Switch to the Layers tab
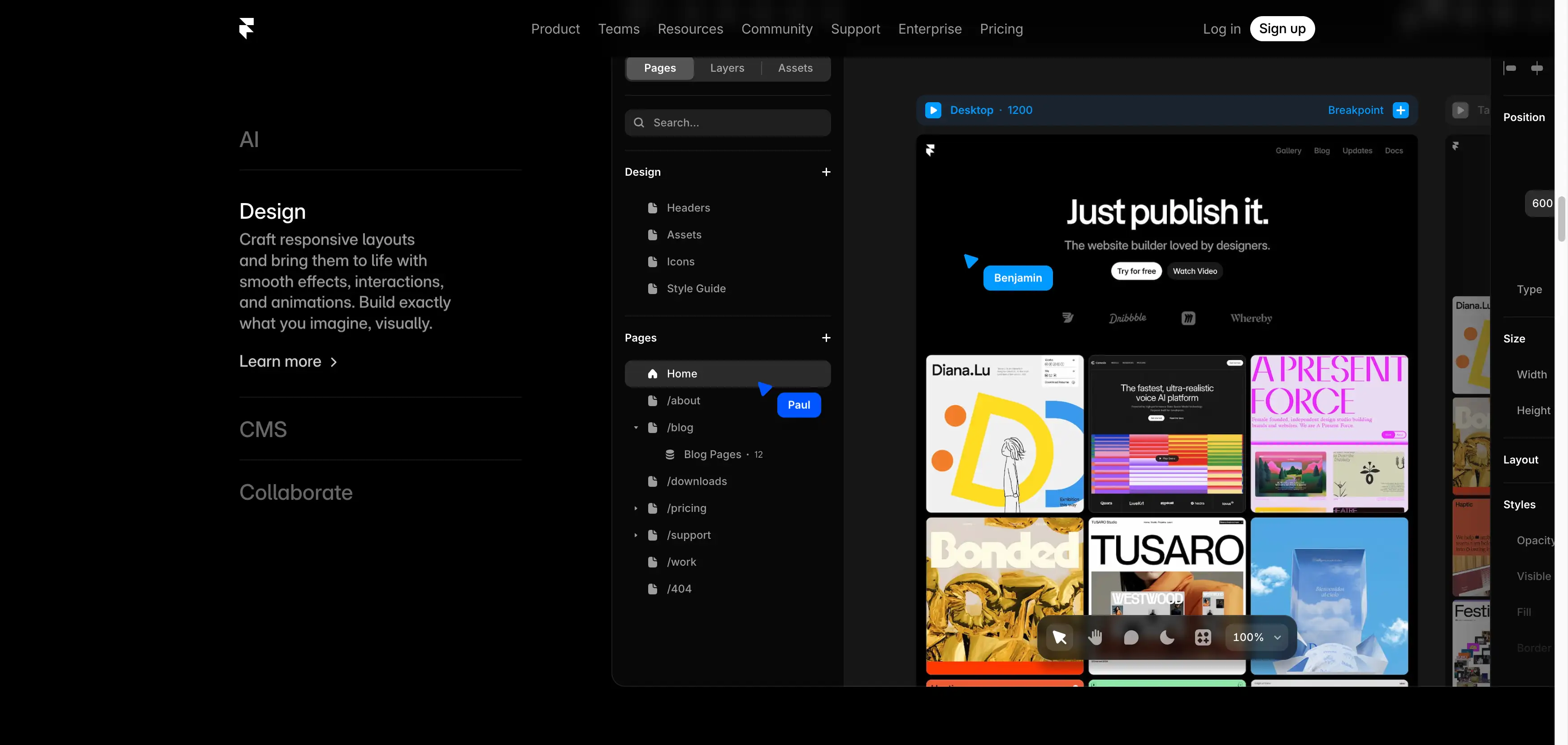 [726, 68]
